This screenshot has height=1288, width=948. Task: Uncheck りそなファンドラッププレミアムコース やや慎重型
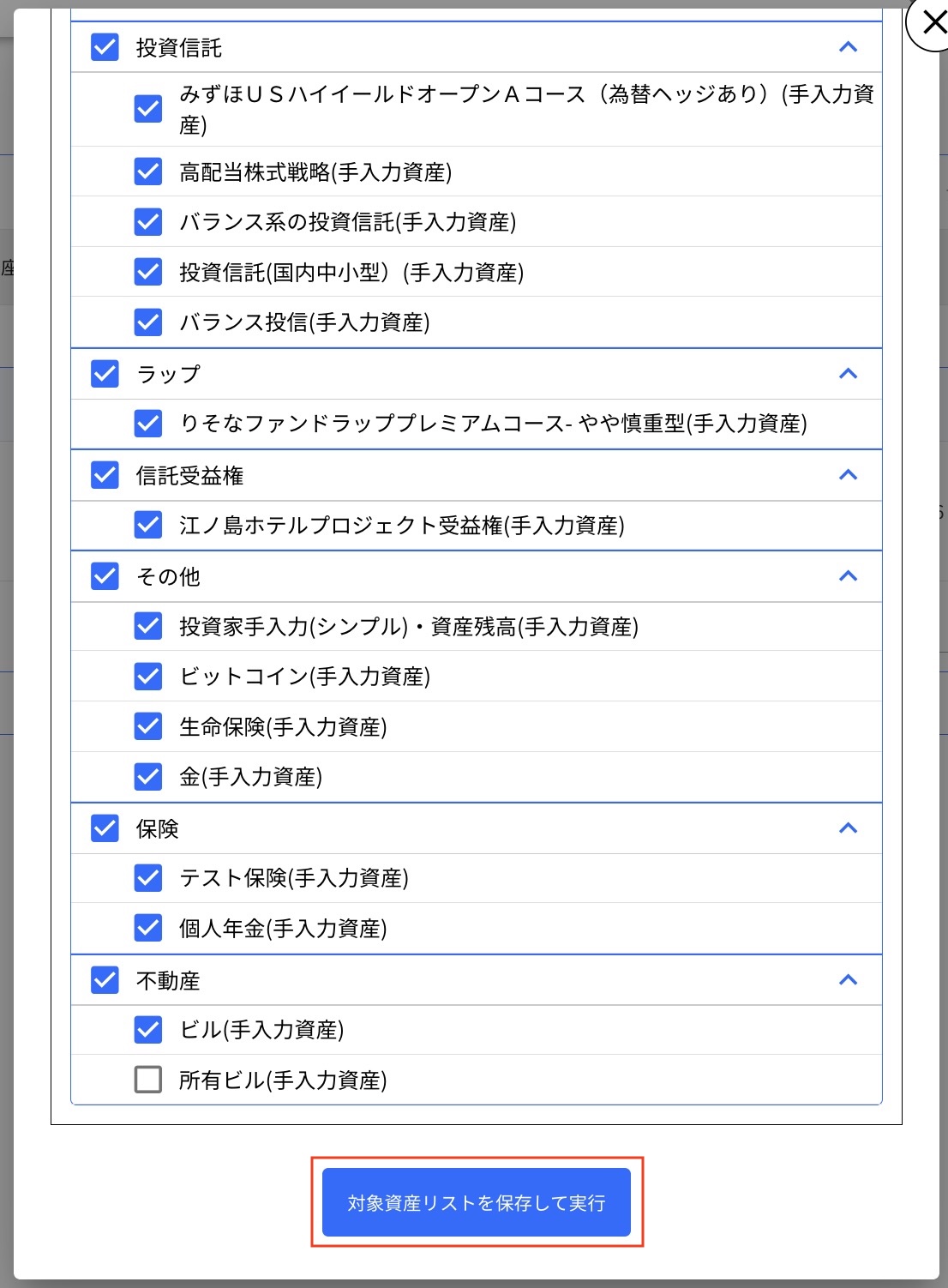click(147, 423)
